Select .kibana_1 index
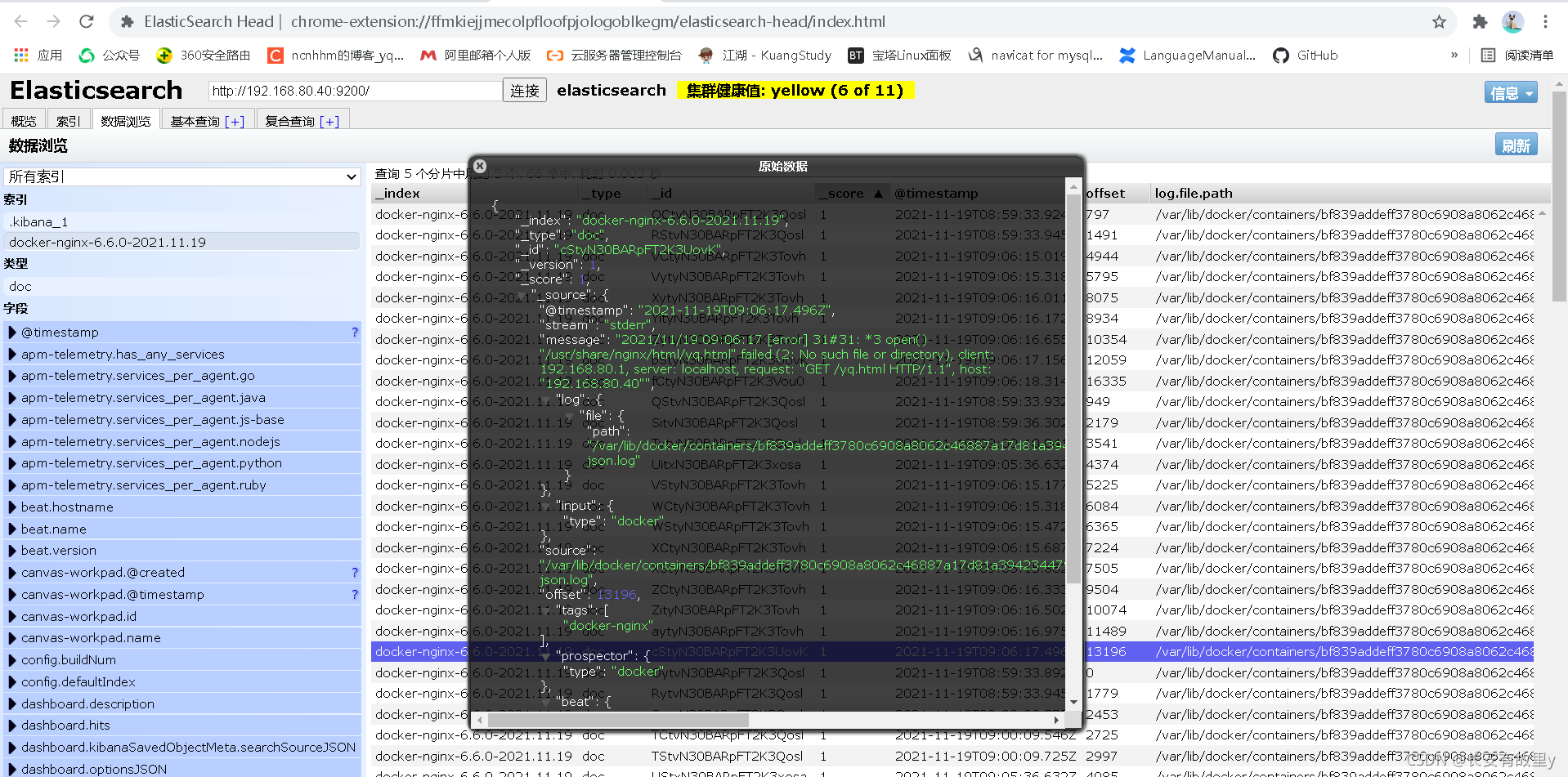The width and height of the screenshot is (1568, 777). (181, 221)
